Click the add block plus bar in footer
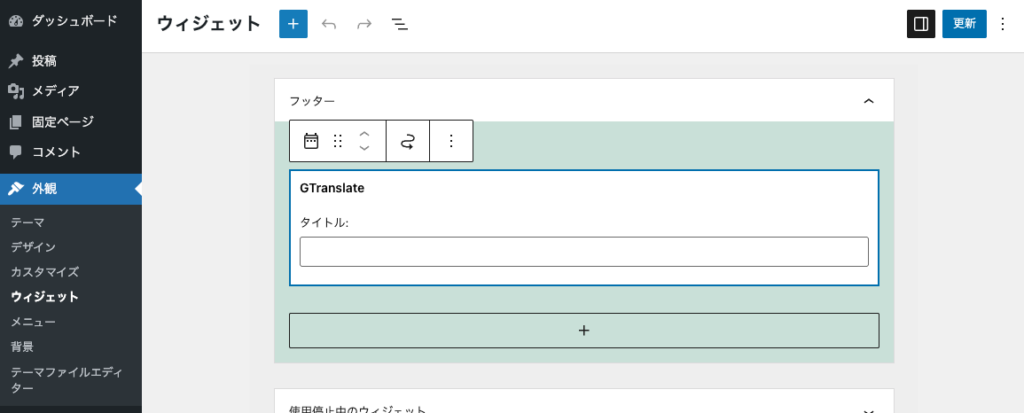 tap(584, 330)
